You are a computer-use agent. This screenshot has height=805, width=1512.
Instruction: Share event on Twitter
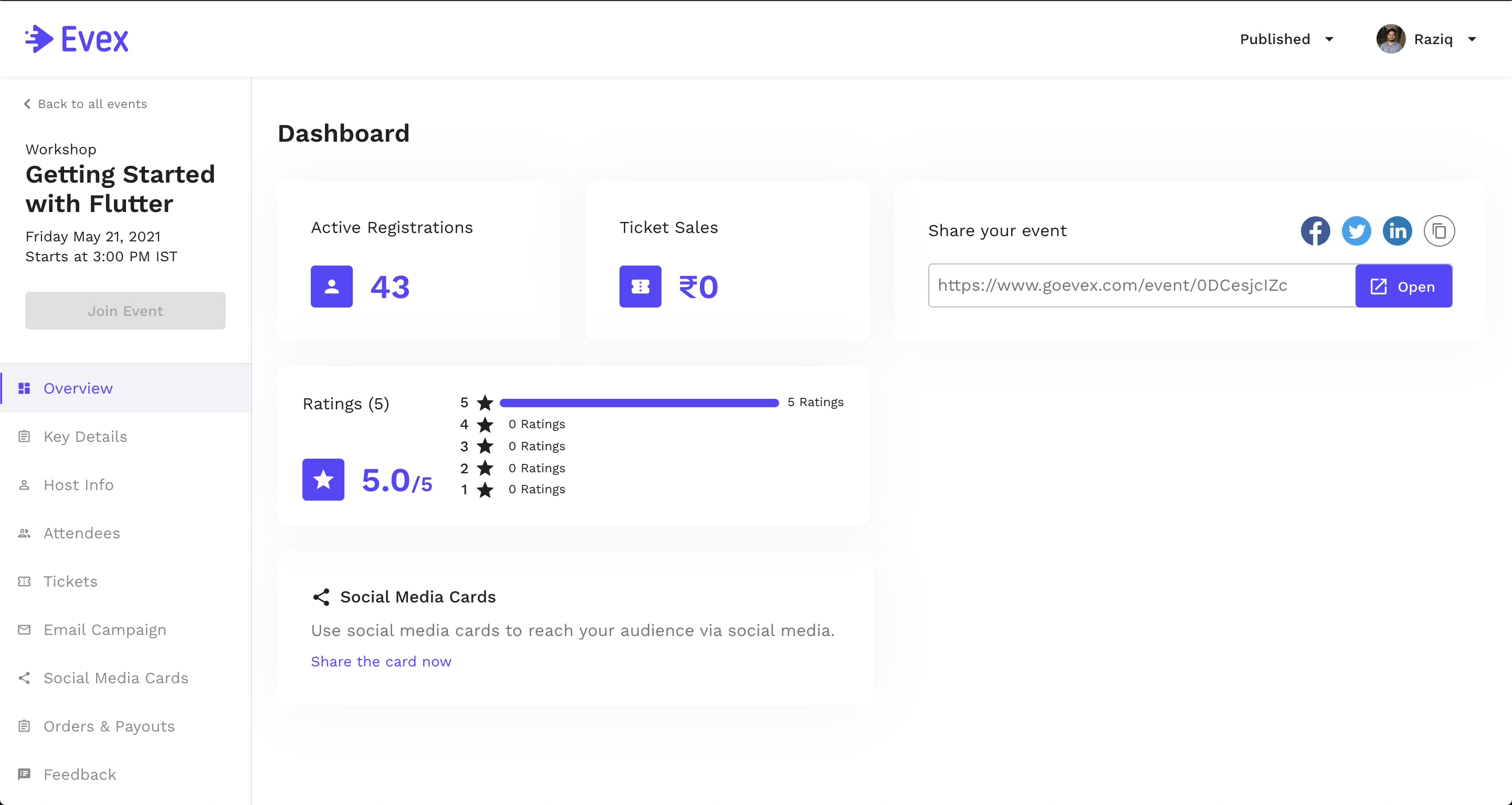pos(1357,230)
